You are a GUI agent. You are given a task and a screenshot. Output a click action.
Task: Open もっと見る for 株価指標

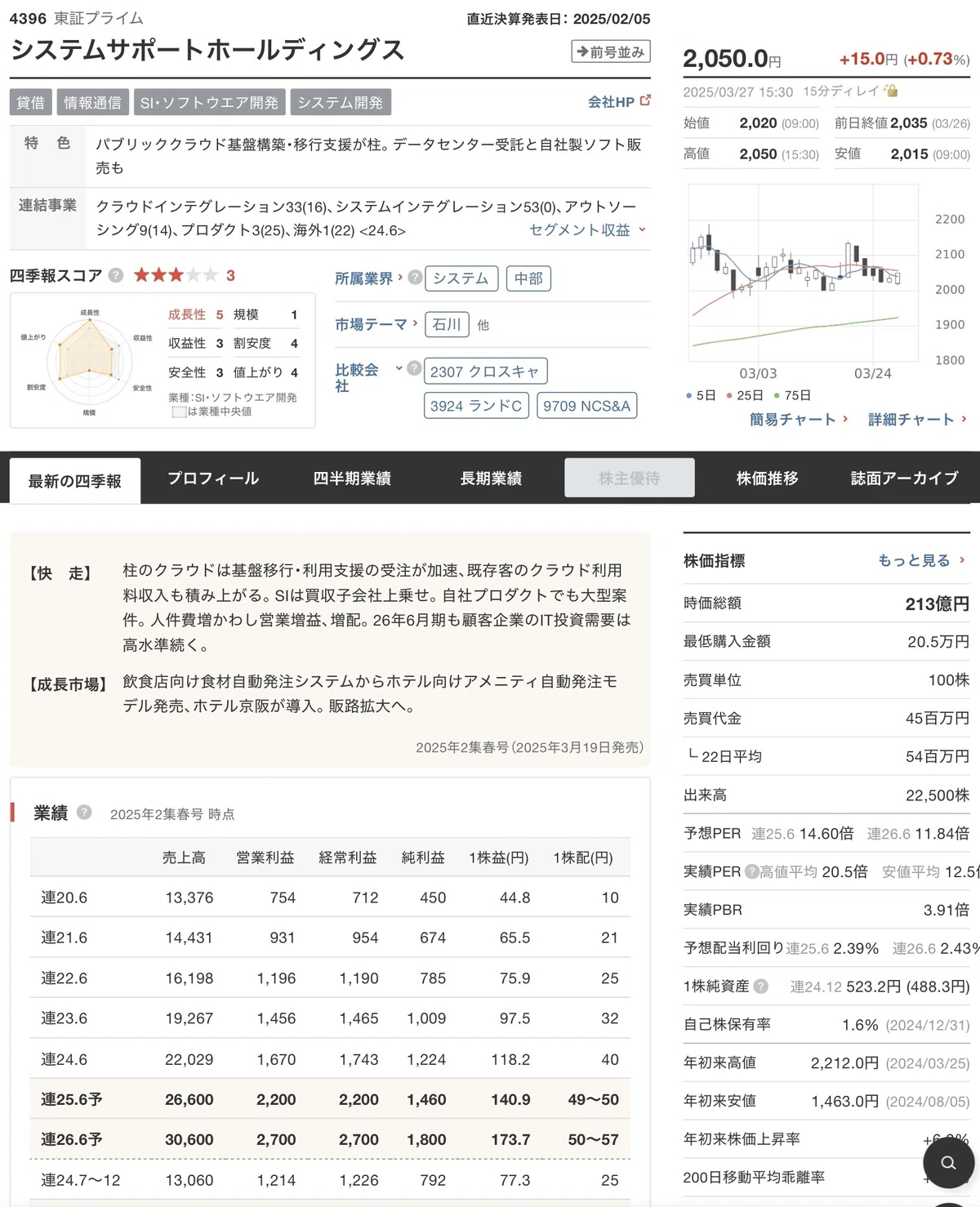921,560
